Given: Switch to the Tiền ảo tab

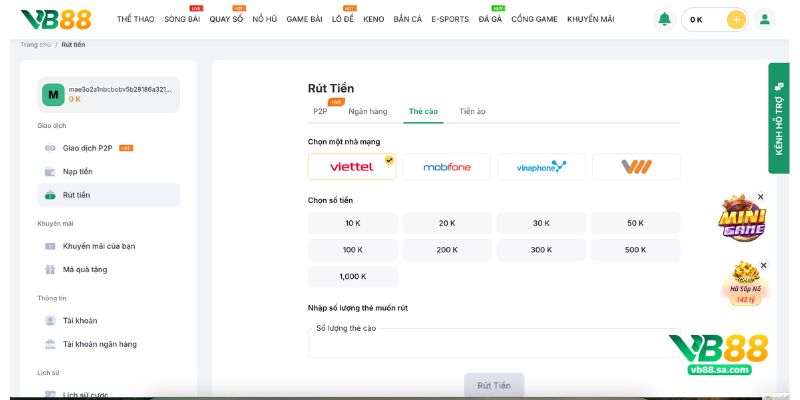Looking at the screenshot, I should pos(472,111).
